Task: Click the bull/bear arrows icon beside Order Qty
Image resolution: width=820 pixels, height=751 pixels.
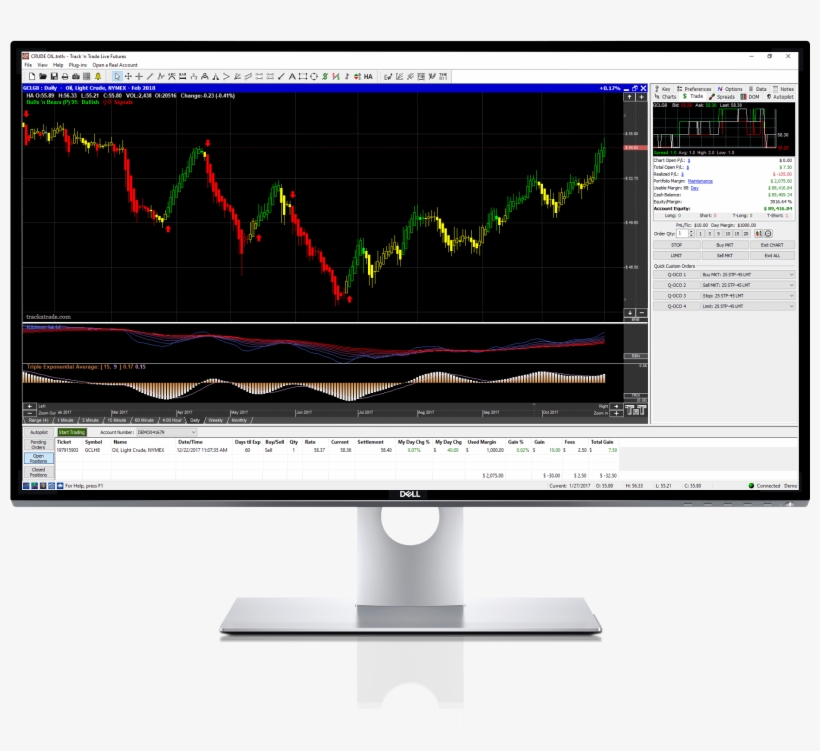Action: (x=758, y=234)
